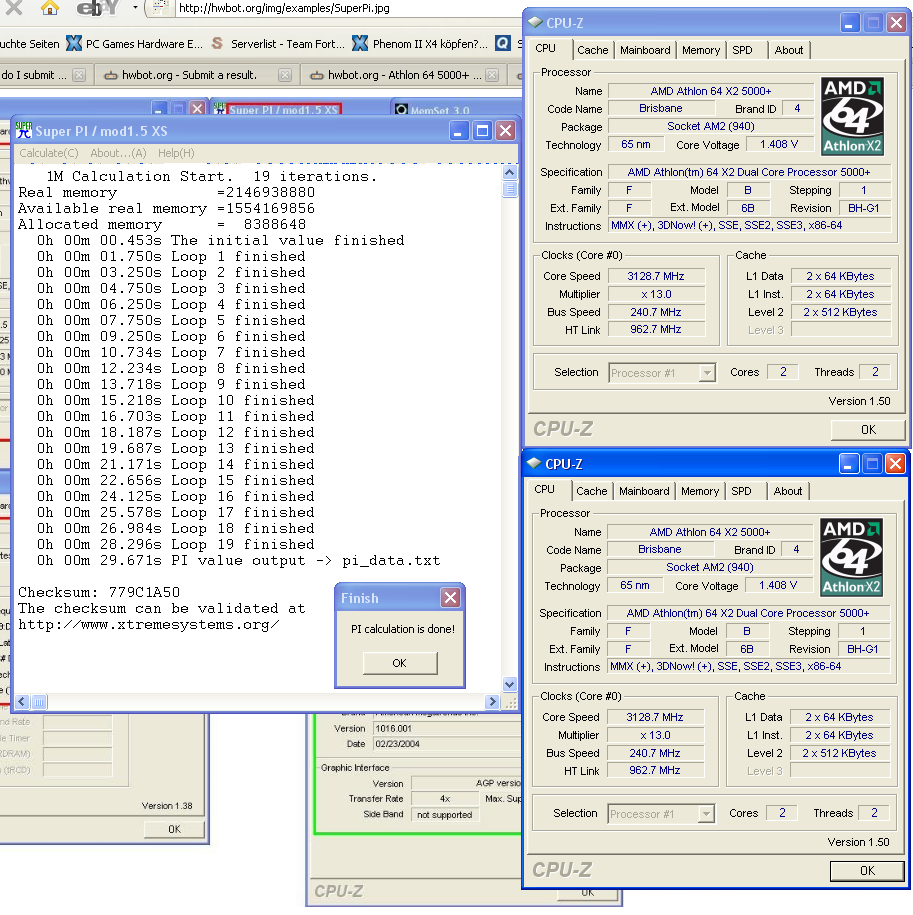Switch to Mainboard tab in bottom CPU-Z
The width and height of the screenshot is (913, 915).
(x=643, y=491)
